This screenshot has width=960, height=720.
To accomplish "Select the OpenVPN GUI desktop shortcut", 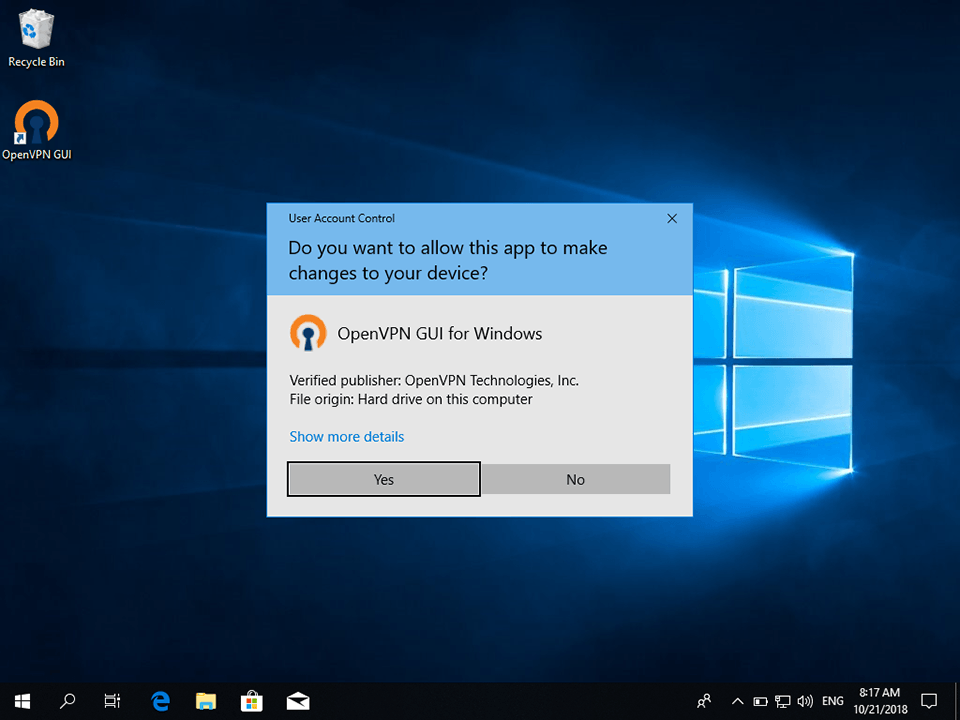I will 37,130.
